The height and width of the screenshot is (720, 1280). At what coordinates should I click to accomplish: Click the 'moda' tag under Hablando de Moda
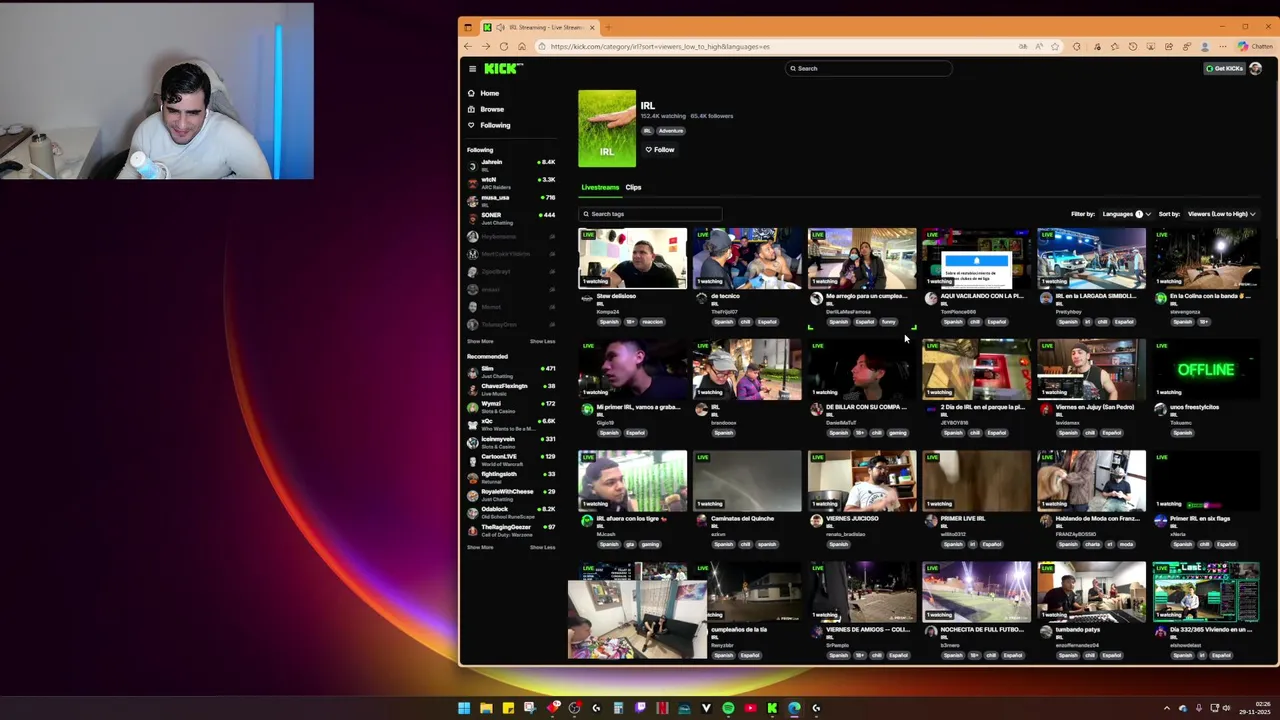pos(1126,544)
